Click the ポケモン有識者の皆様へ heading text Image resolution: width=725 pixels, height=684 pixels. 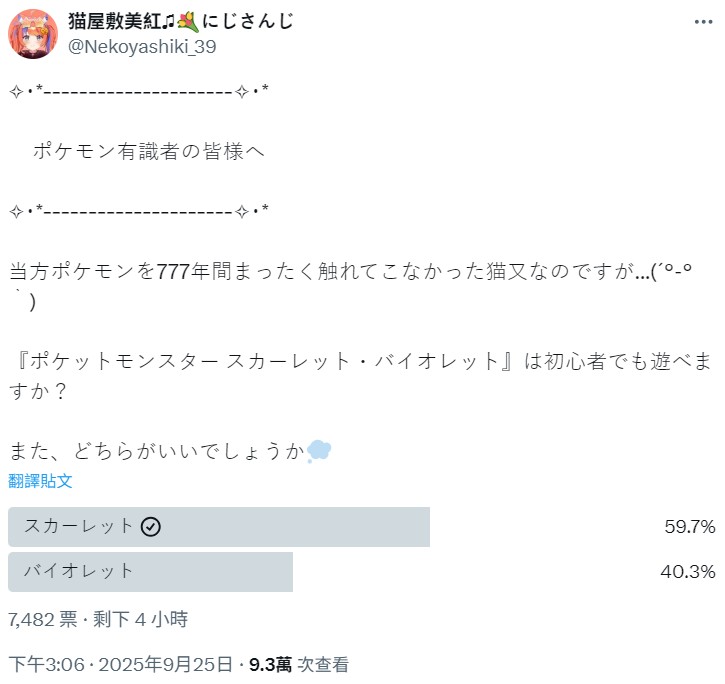(148, 151)
